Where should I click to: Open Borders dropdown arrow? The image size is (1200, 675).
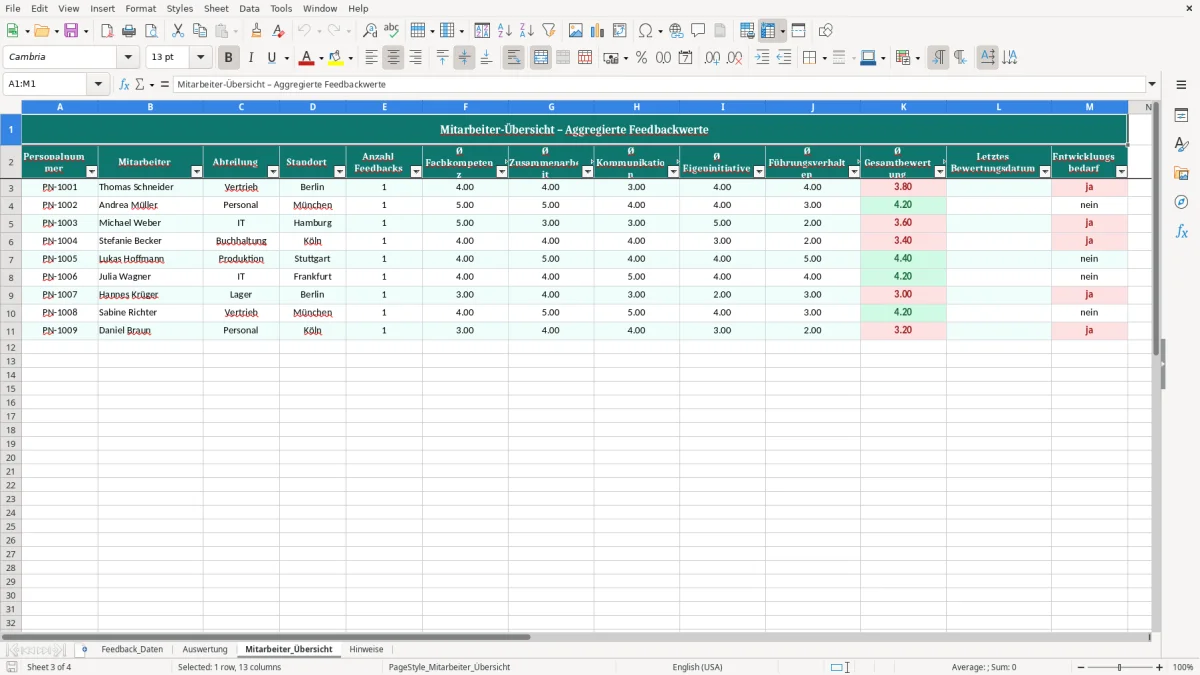[x=823, y=58]
